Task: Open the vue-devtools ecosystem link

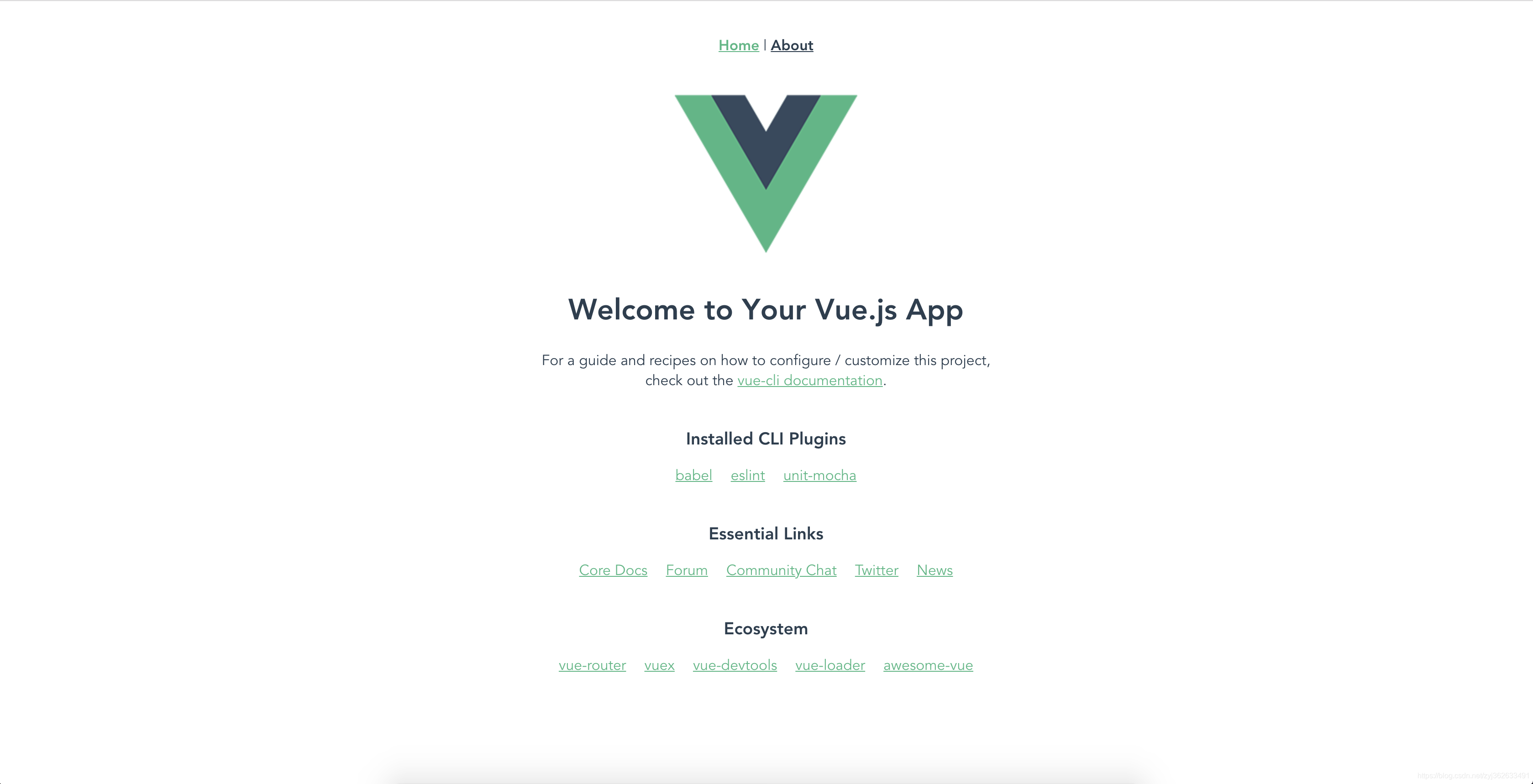Action: tap(735, 665)
